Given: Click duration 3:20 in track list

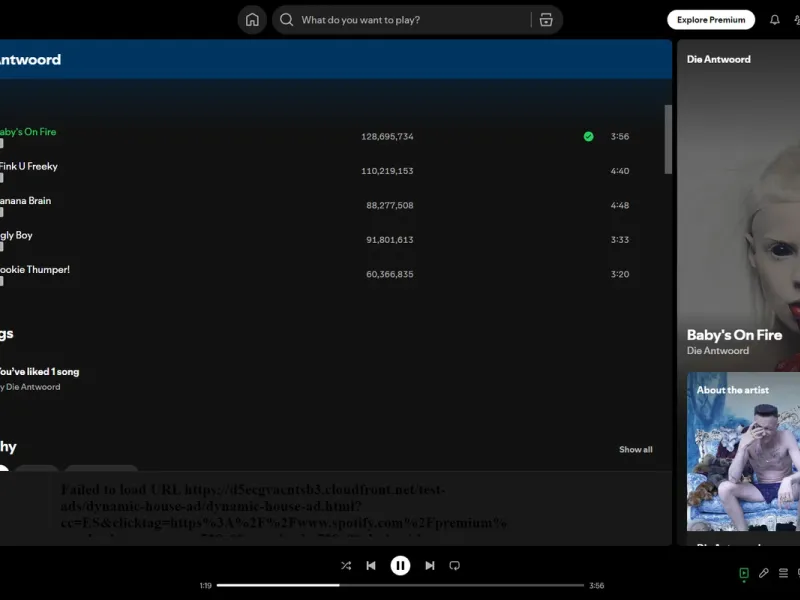Looking at the screenshot, I should pyautogui.click(x=620, y=274).
